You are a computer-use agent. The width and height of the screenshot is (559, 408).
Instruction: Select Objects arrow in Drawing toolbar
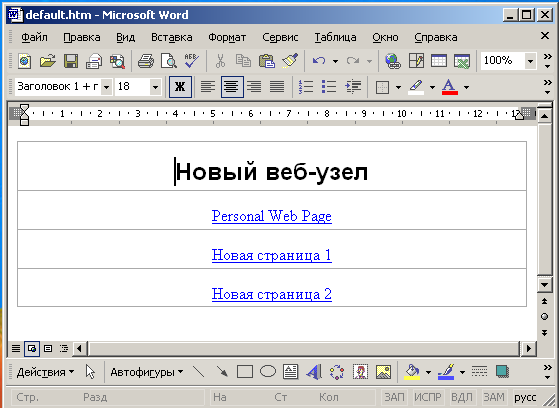pos(90,372)
